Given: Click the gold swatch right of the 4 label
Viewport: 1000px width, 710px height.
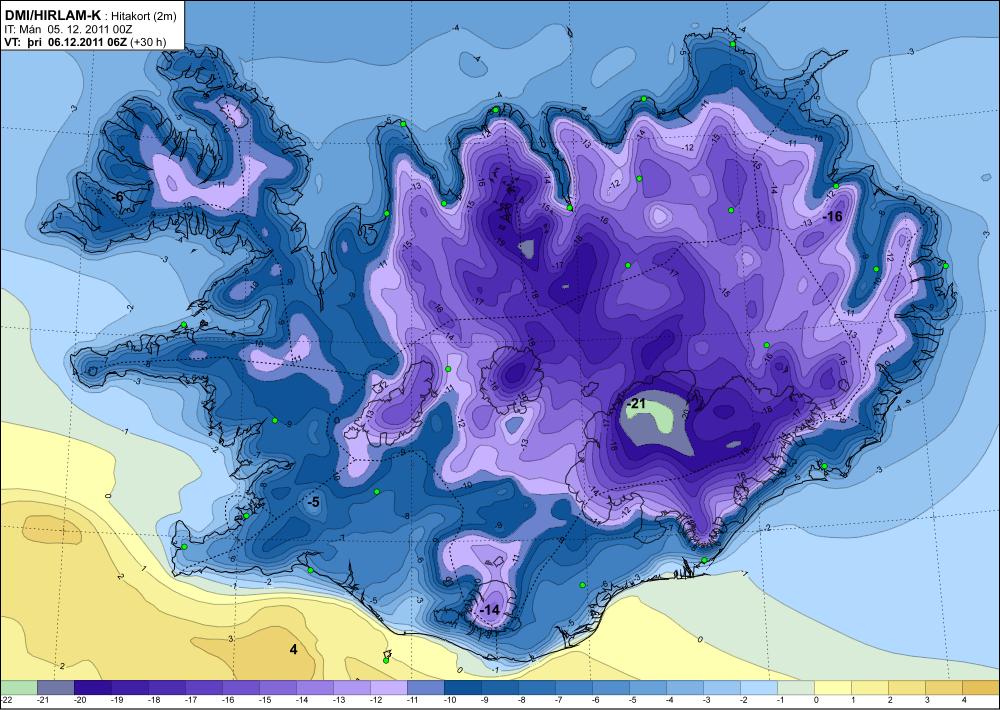Looking at the screenshot, I should (981, 687).
